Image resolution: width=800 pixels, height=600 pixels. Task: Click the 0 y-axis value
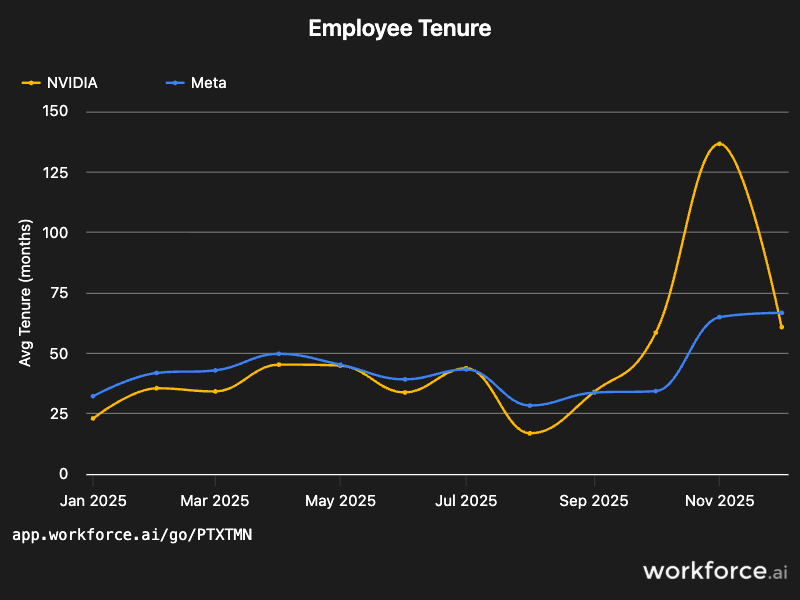[x=63, y=474]
